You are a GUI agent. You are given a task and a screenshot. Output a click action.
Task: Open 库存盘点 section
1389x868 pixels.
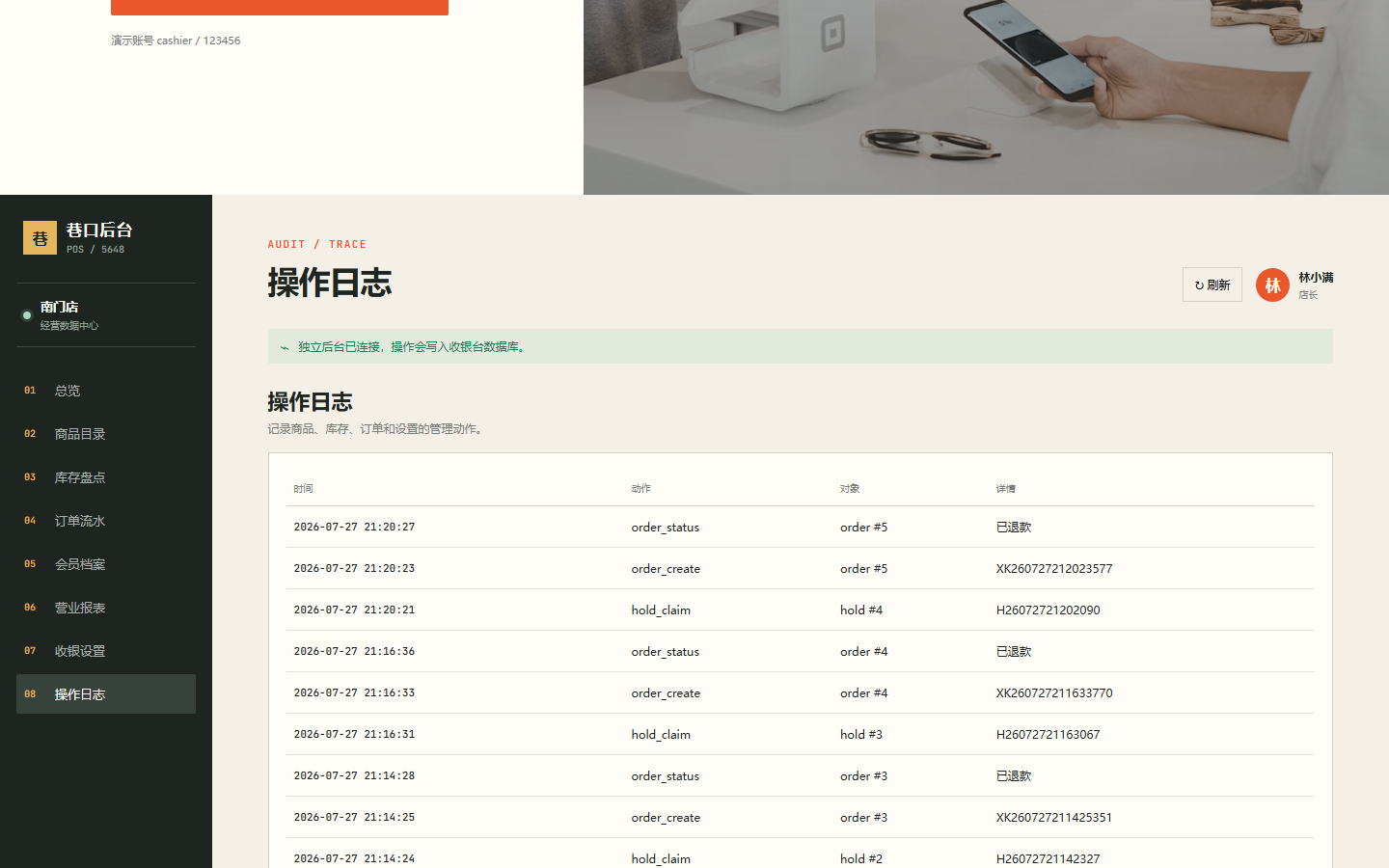[106, 477]
